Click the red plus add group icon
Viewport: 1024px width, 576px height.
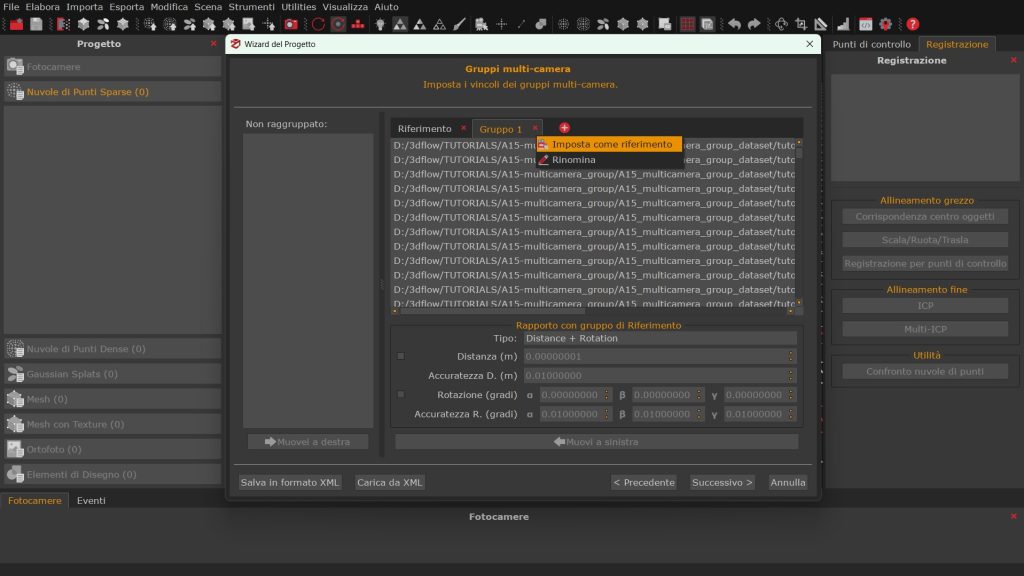(x=564, y=128)
